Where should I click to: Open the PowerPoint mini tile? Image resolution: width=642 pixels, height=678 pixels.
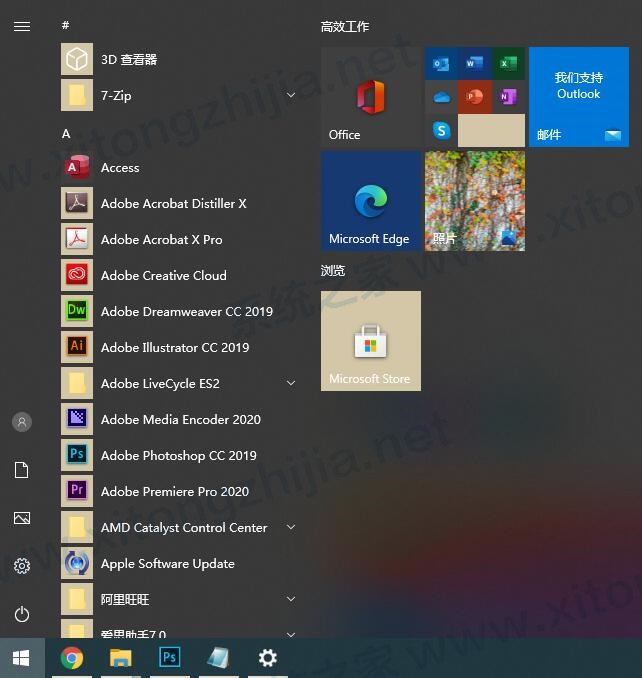pos(475,97)
